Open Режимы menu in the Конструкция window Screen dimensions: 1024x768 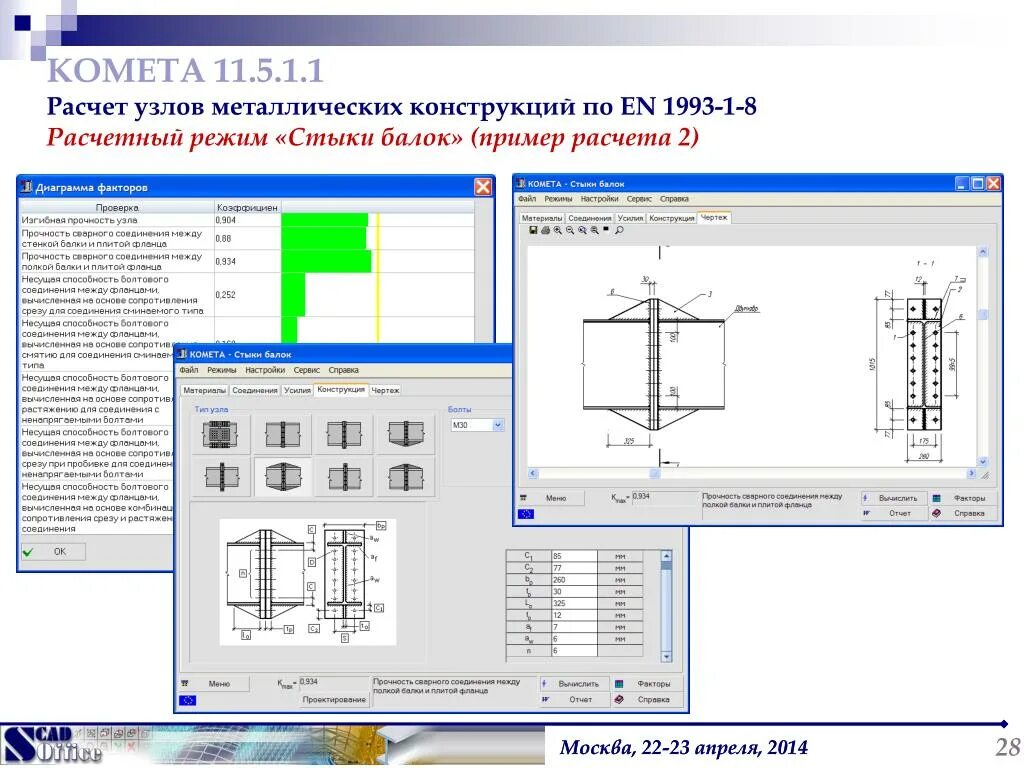click(x=222, y=370)
